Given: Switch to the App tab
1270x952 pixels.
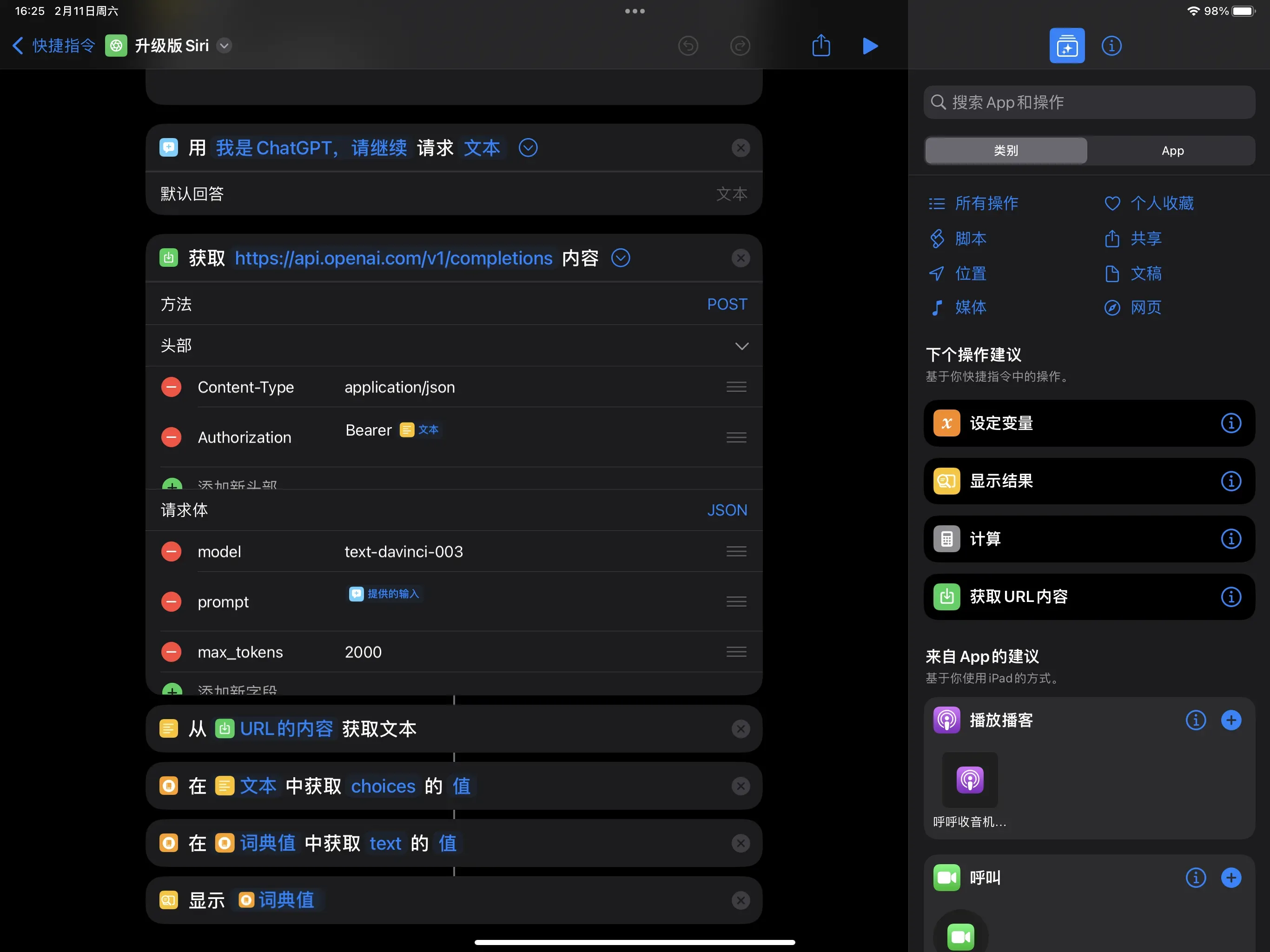Looking at the screenshot, I should pos(1172,151).
